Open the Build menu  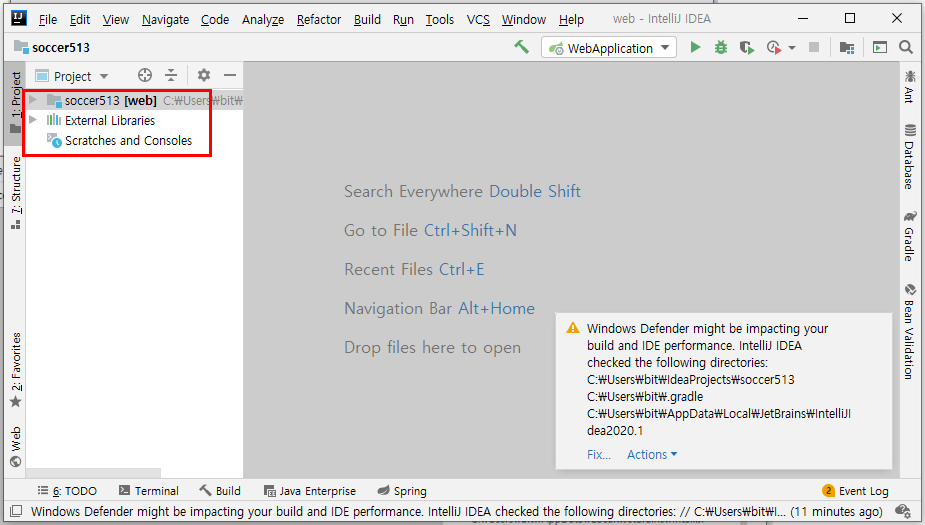(x=367, y=19)
